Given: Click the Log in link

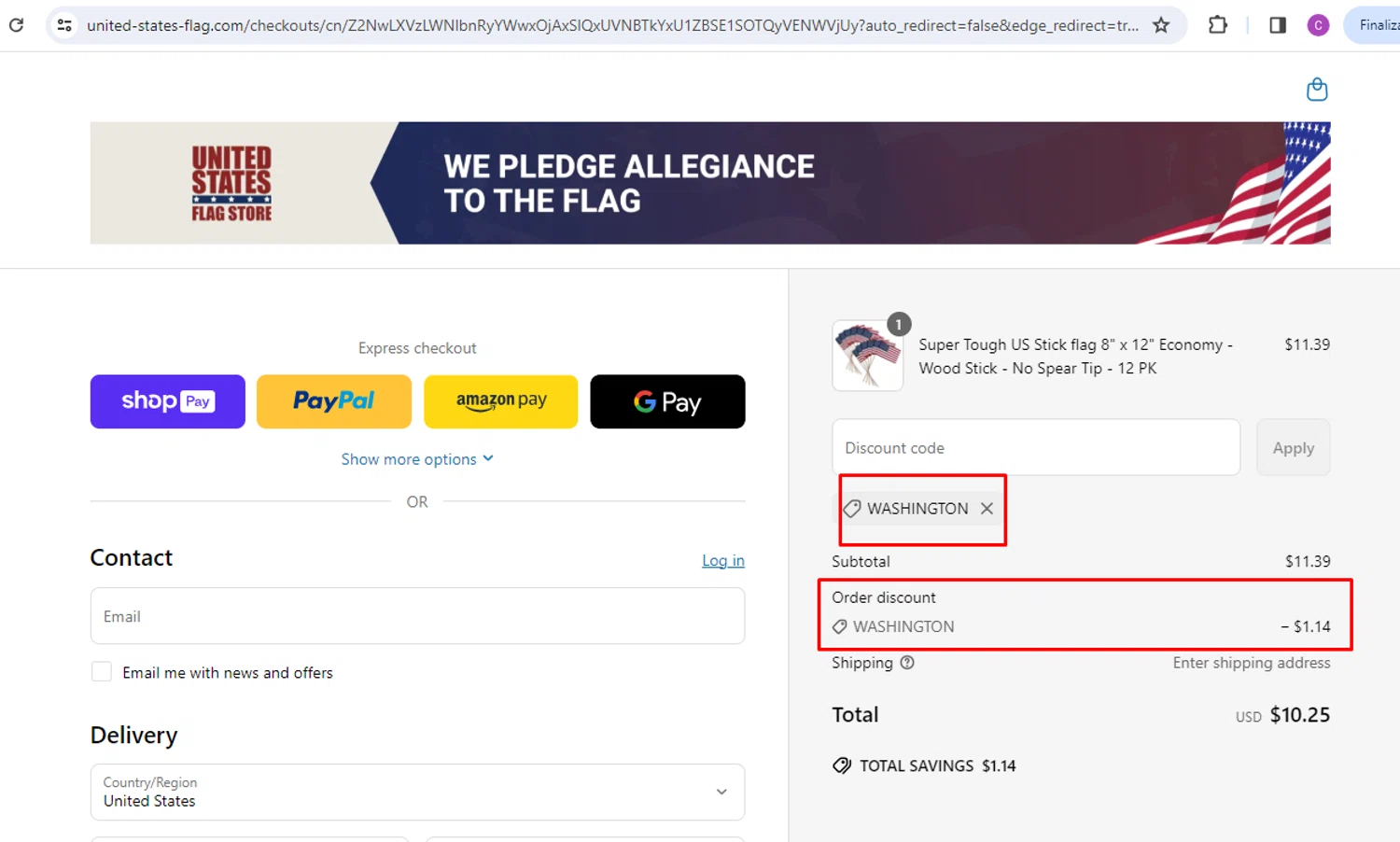Looking at the screenshot, I should pos(722,560).
